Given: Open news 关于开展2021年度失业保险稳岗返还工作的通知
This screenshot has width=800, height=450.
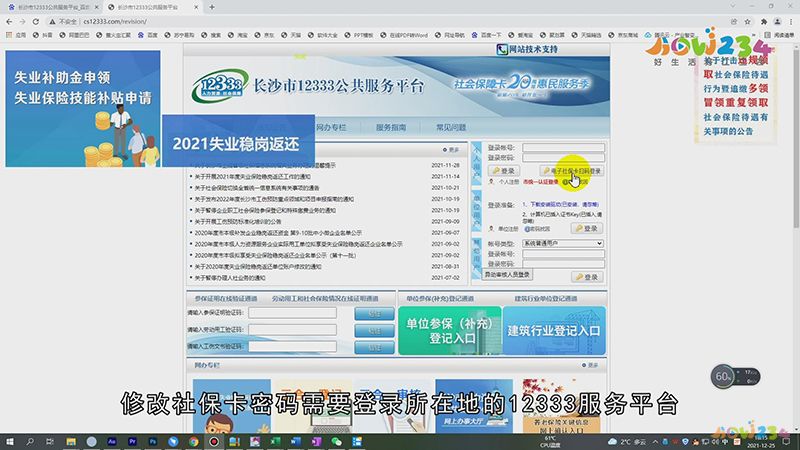Looking at the screenshot, I should tap(253, 177).
